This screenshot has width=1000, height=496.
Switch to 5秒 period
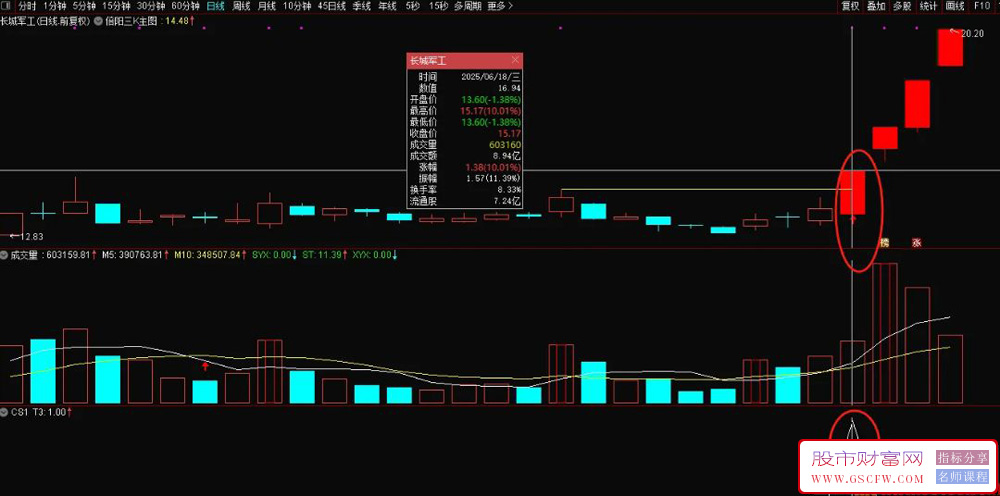tap(413, 6)
